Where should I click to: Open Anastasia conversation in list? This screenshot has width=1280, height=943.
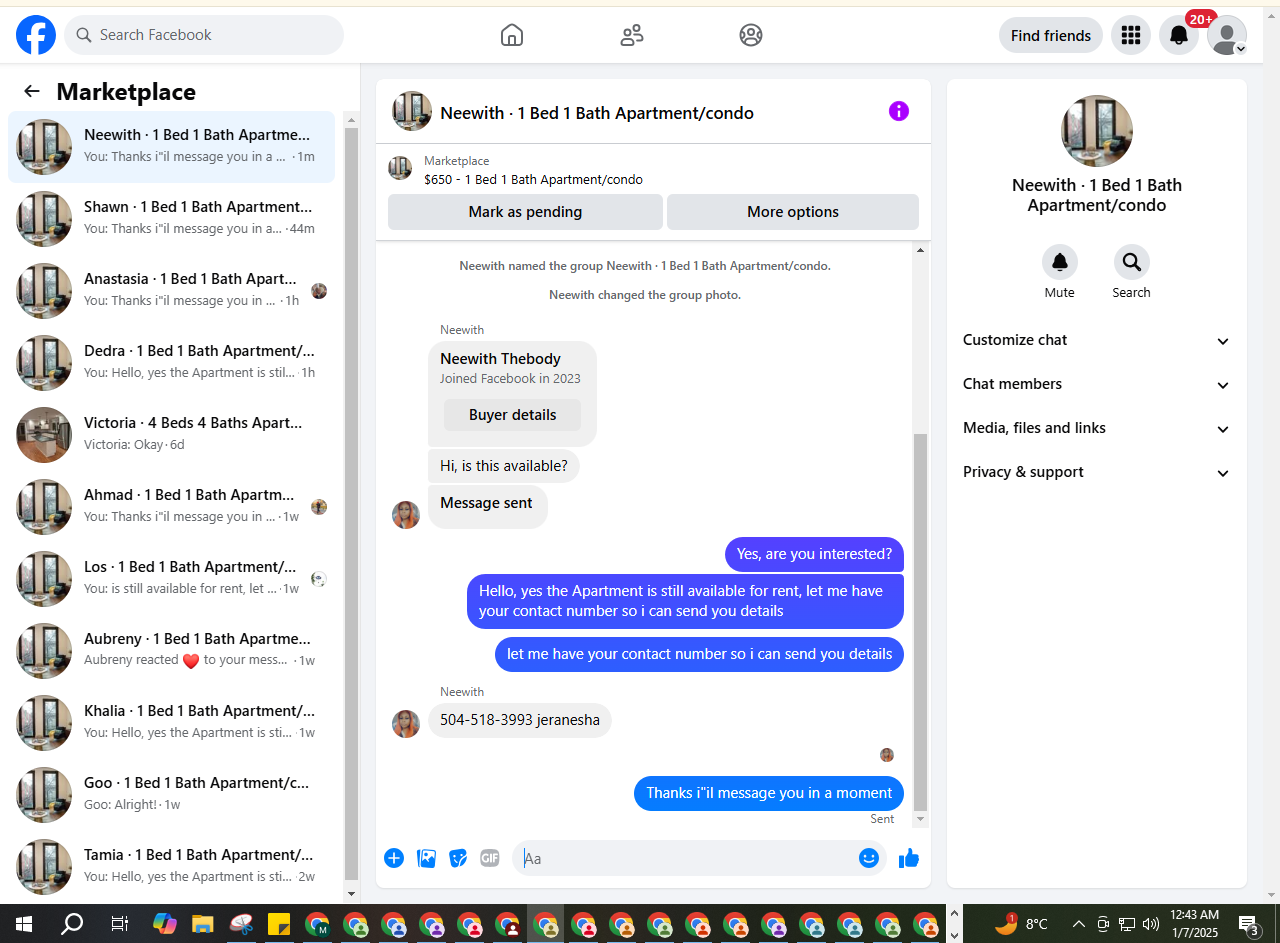tap(171, 291)
